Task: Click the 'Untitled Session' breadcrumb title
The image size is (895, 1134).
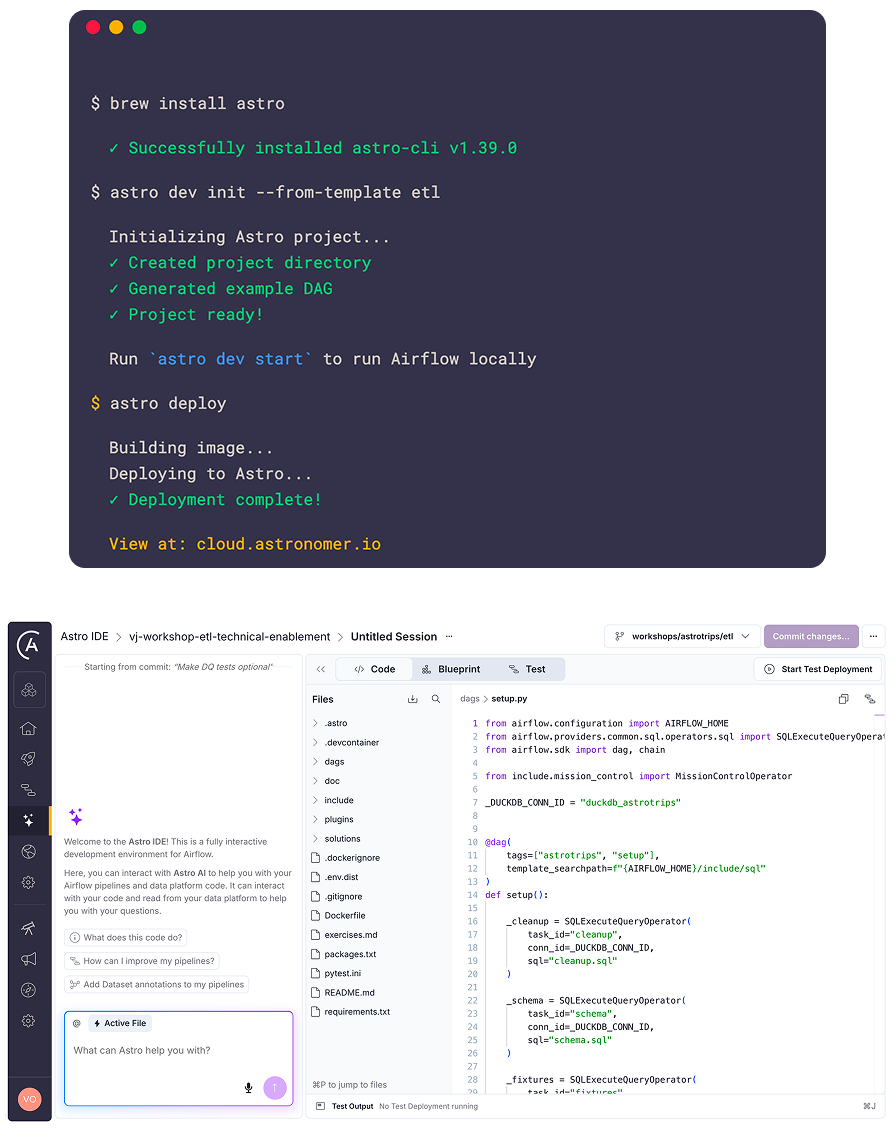Action: (394, 636)
